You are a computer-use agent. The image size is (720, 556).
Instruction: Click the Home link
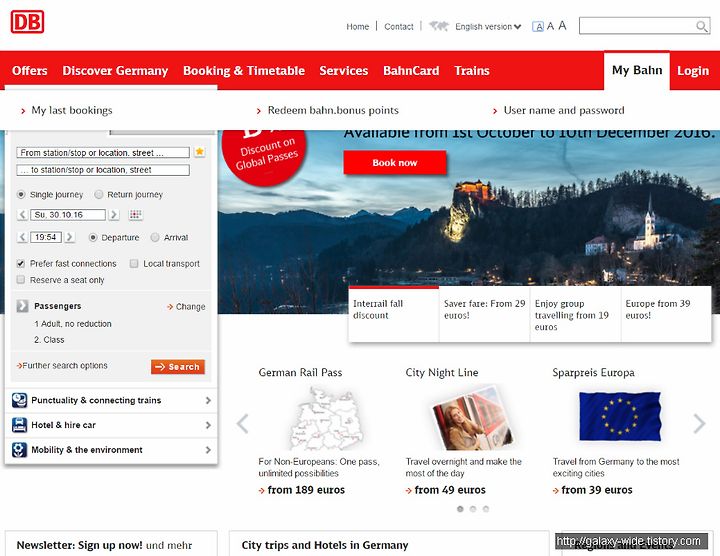point(358,27)
